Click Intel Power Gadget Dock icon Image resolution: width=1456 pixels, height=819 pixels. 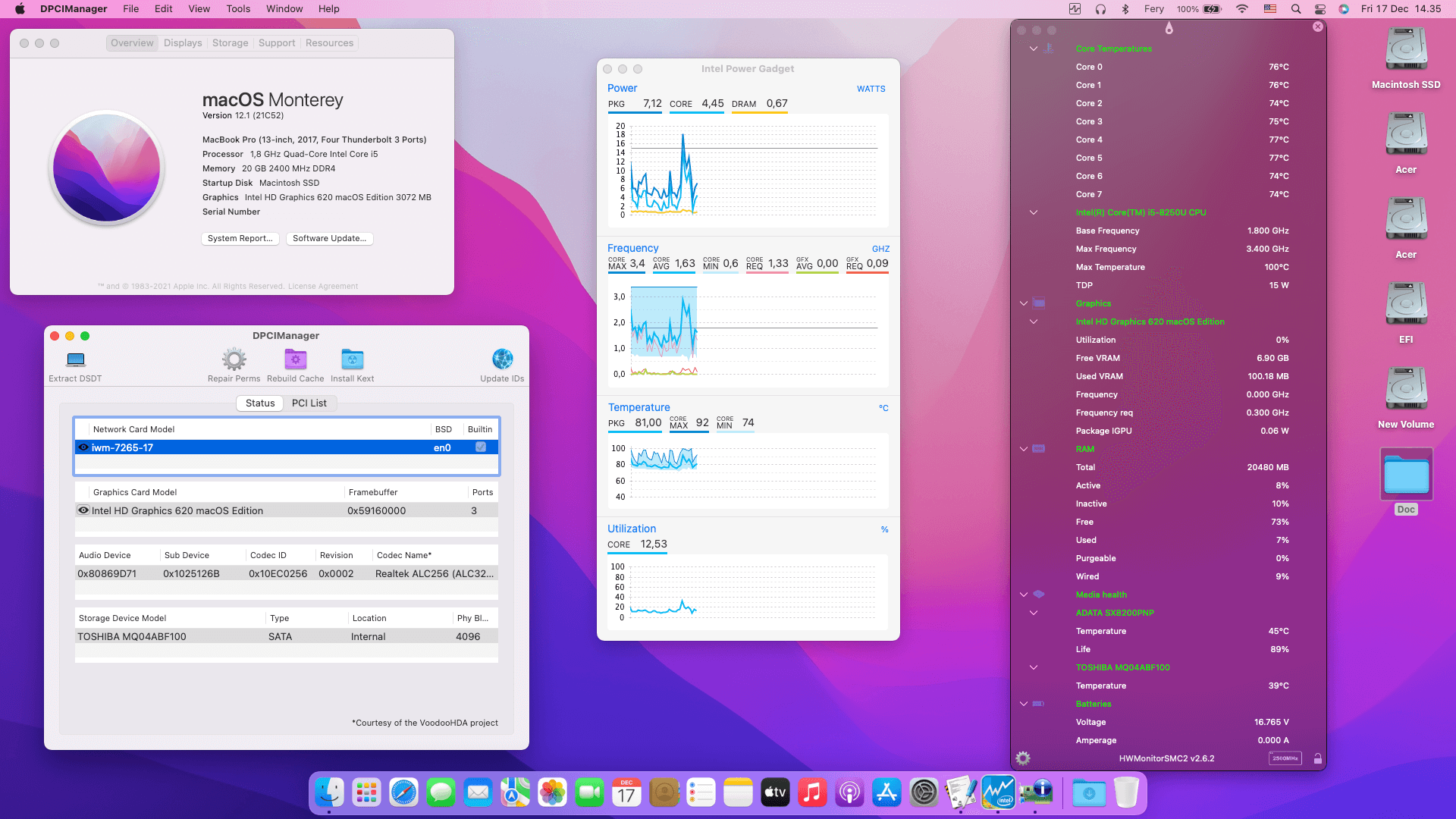coord(998,793)
